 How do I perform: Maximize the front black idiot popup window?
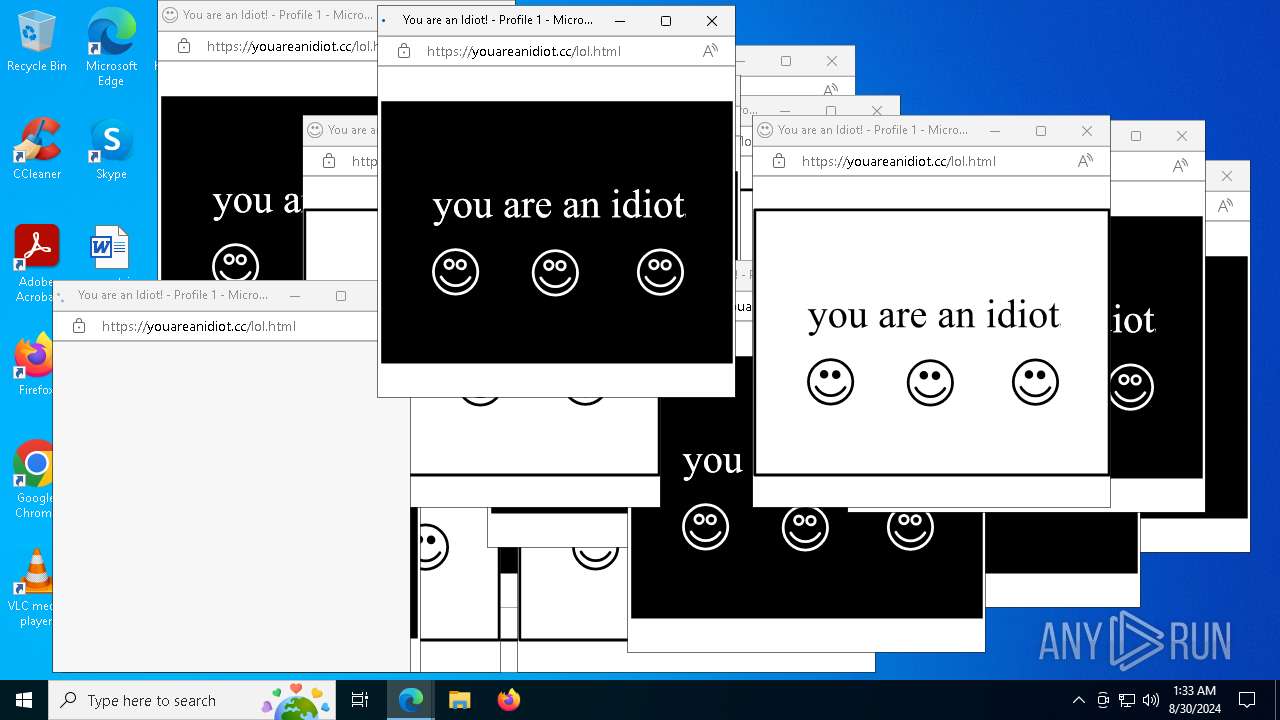[666, 20]
